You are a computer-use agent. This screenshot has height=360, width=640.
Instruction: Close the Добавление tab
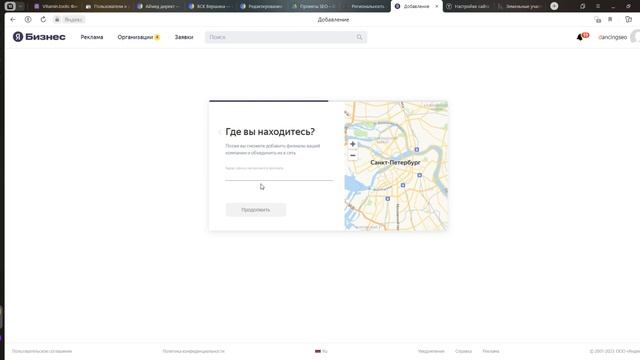coord(437,6)
